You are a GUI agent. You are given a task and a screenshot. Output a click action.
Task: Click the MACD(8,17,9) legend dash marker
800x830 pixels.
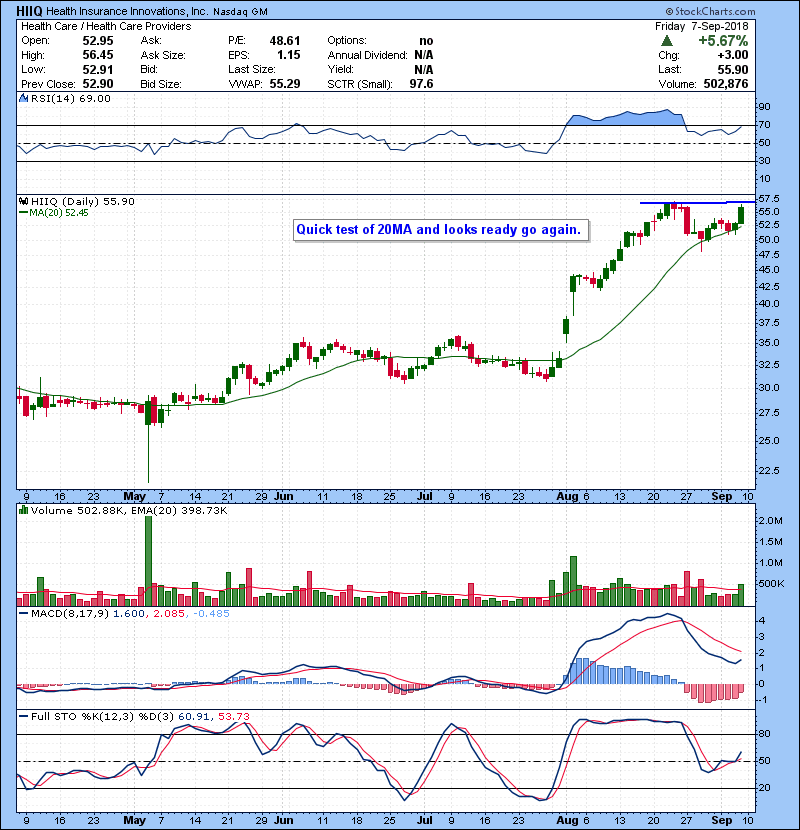(23, 614)
